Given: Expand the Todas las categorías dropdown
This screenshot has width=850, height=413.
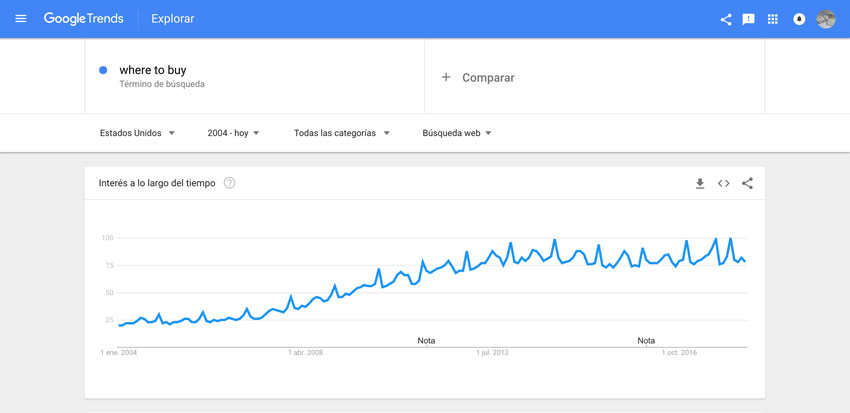Looking at the screenshot, I should [x=342, y=133].
